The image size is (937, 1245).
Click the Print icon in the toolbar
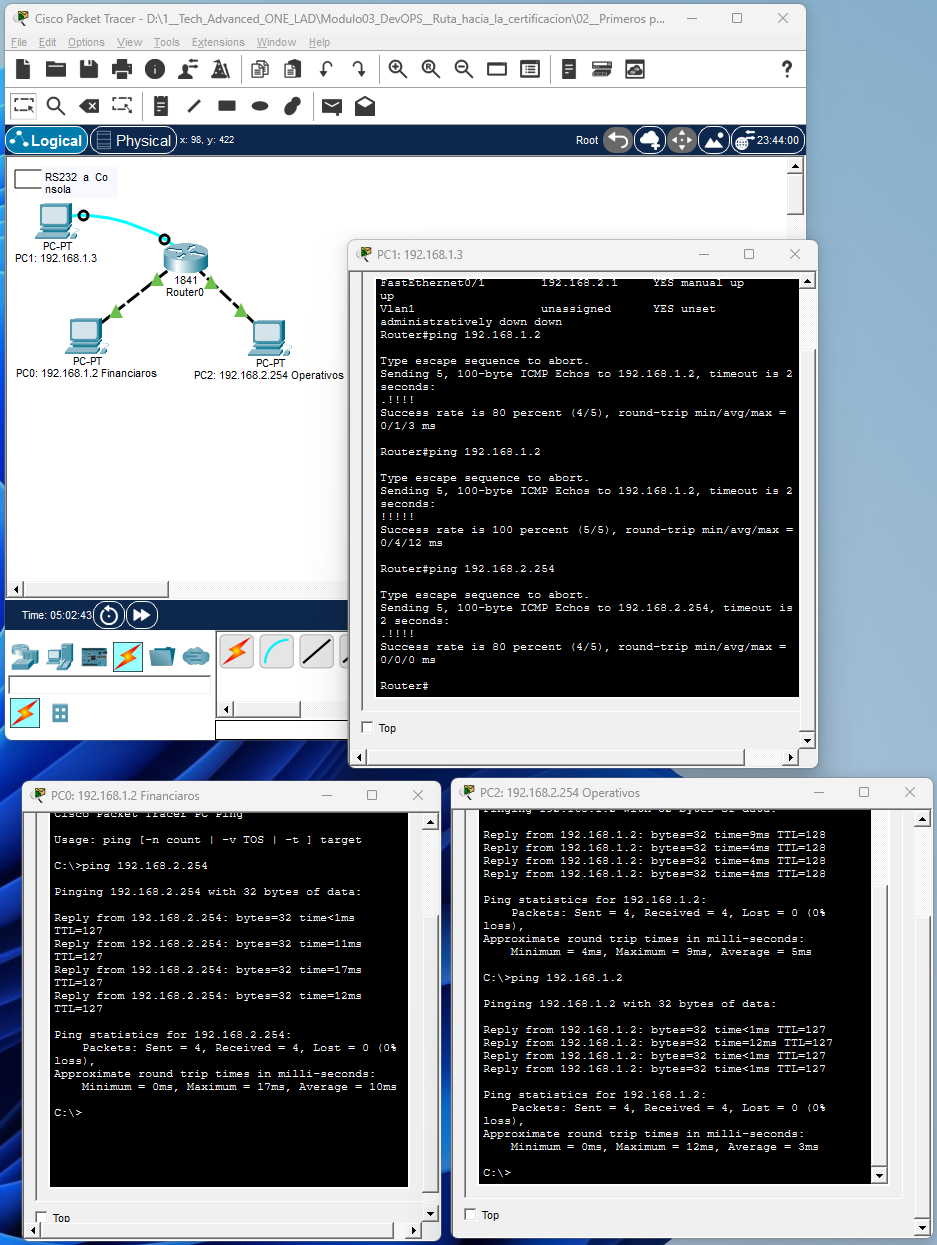122,69
